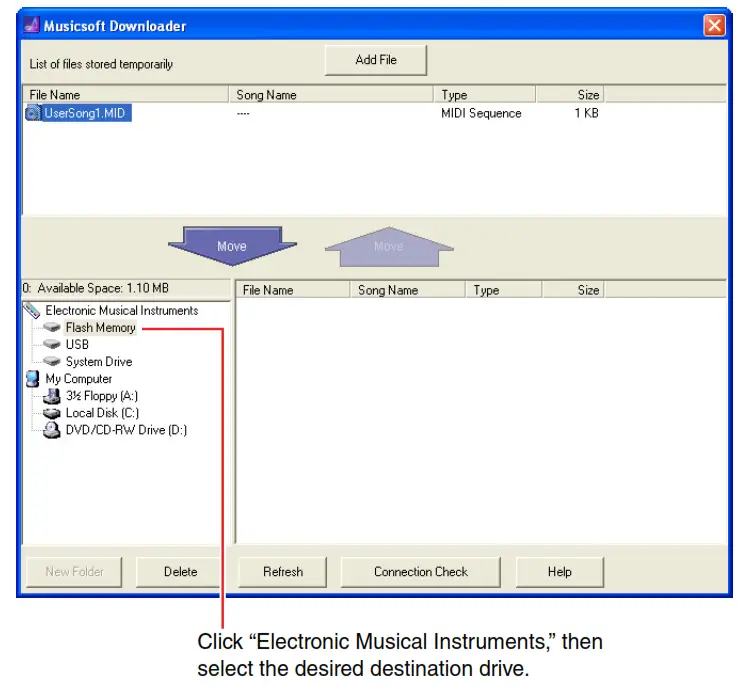
Task: Select DVD/CD-RW Drive (D:) label
Action: coord(126,430)
